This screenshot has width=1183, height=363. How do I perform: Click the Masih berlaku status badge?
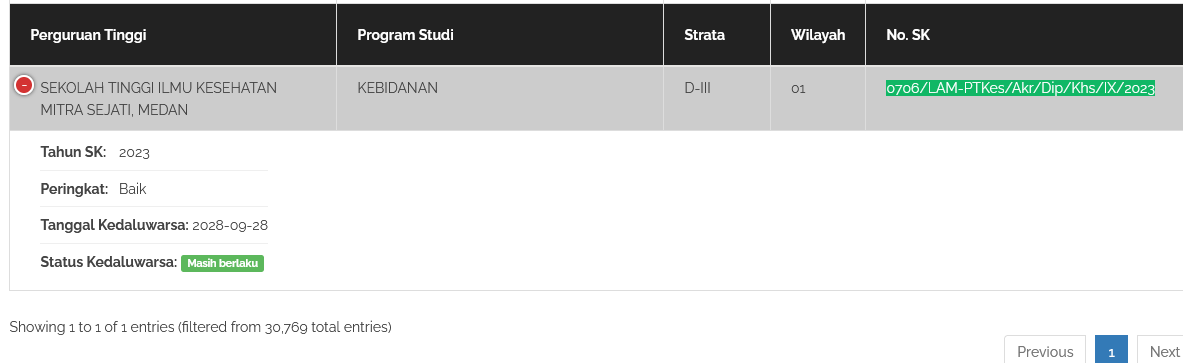pyautogui.click(x=223, y=263)
